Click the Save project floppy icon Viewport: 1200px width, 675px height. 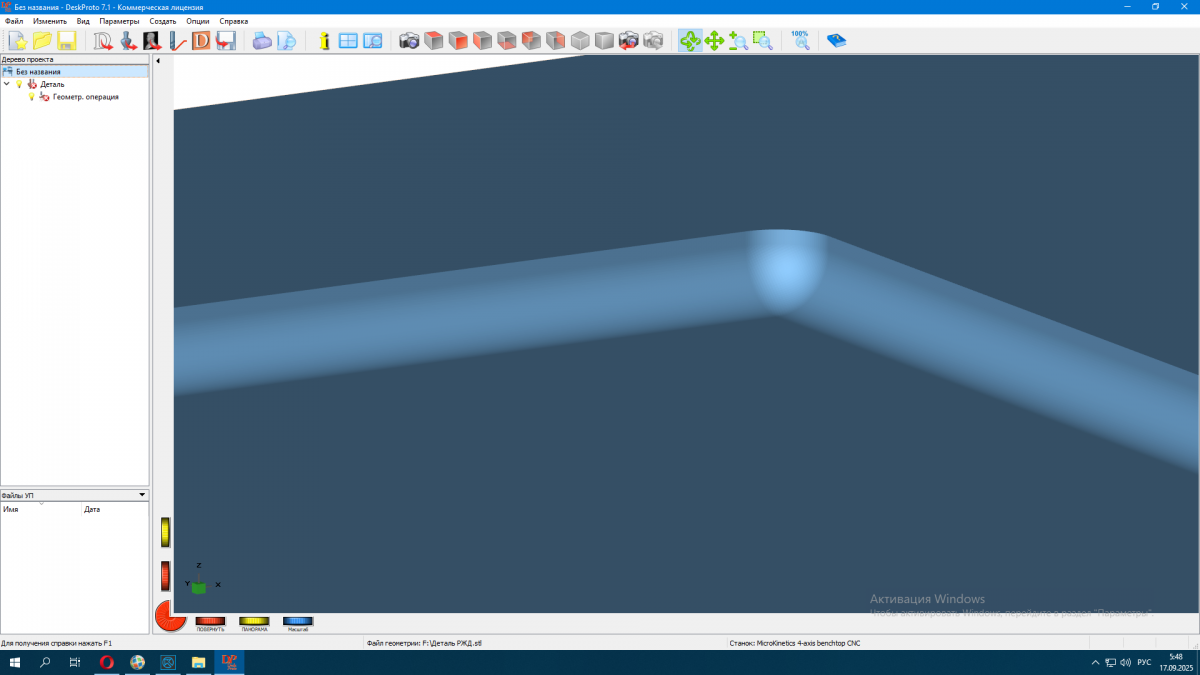pos(67,41)
